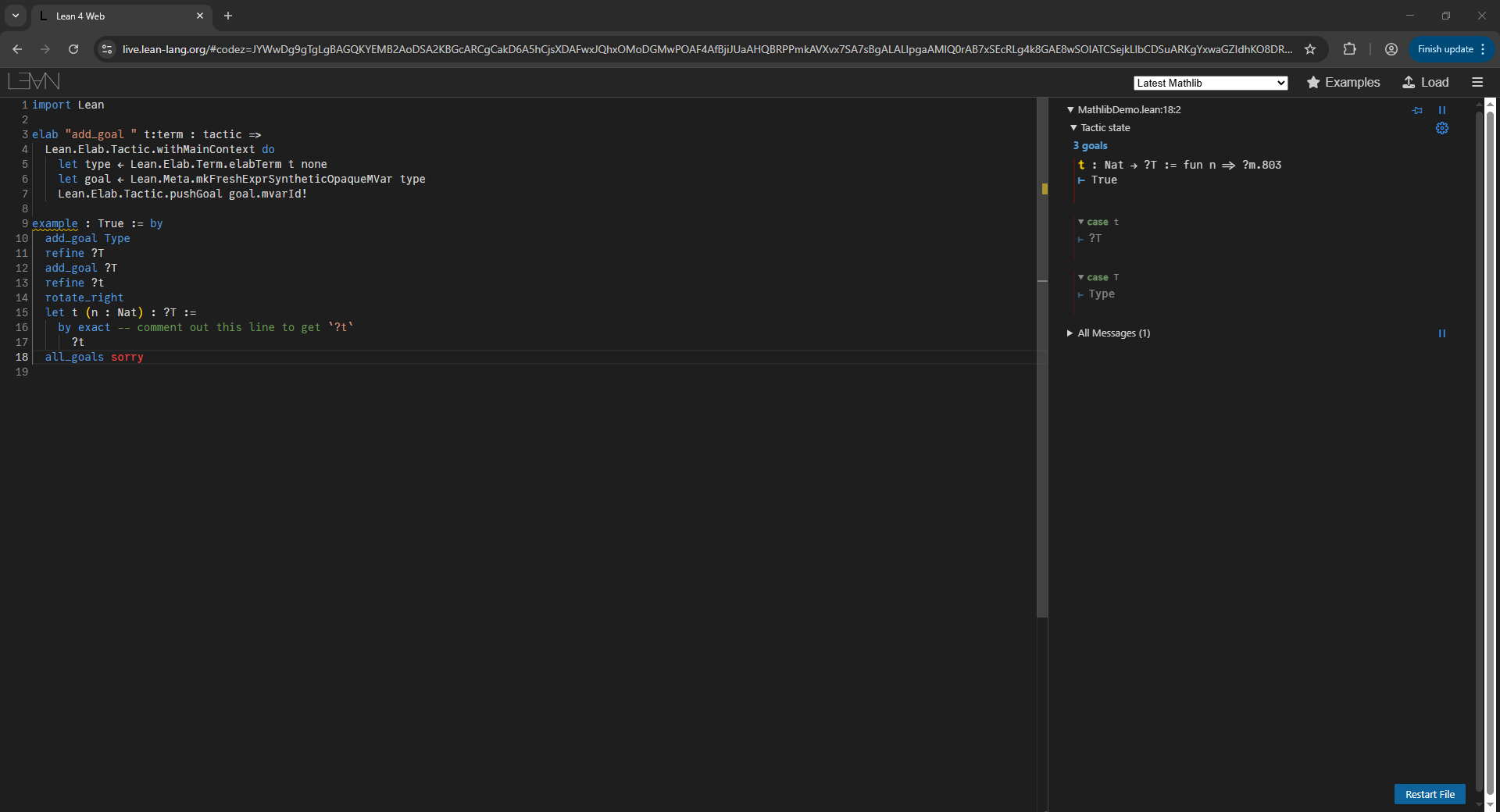The height and width of the screenshot is (812, 1500).
Task: Open the browser extensions puzzle icon
Action: coord(1349,49)
